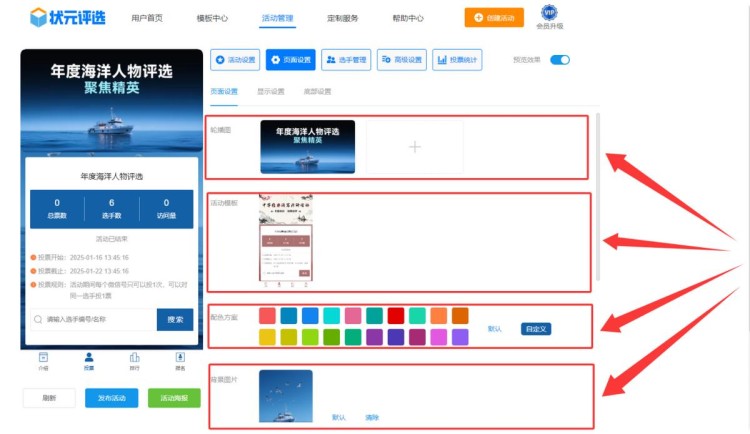This screenshot has height=434, width=750.
Task: Select the 投票 person icon in preview
Action: tap(89, 357)
